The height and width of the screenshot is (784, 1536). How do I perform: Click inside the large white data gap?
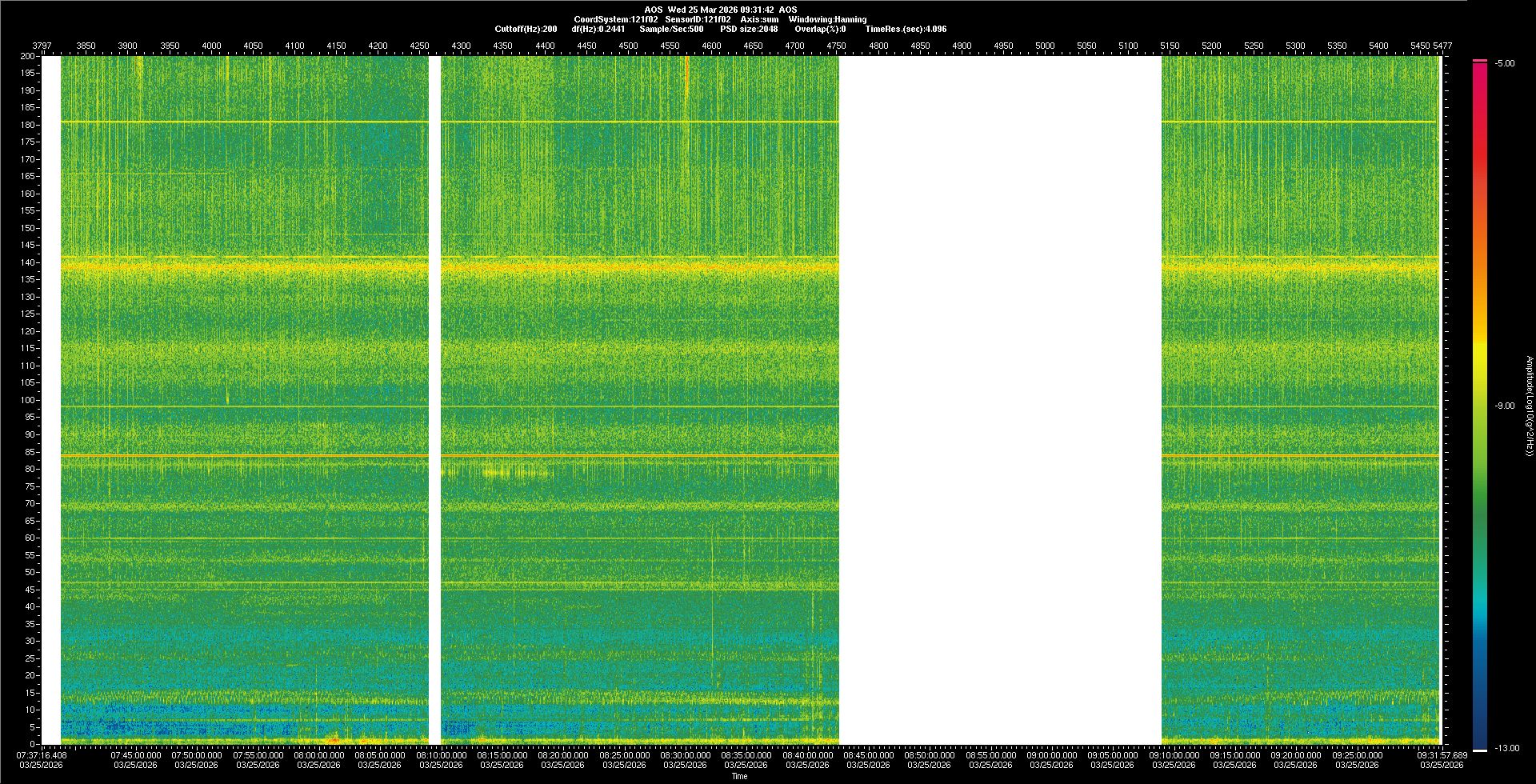coord(1000,400)
